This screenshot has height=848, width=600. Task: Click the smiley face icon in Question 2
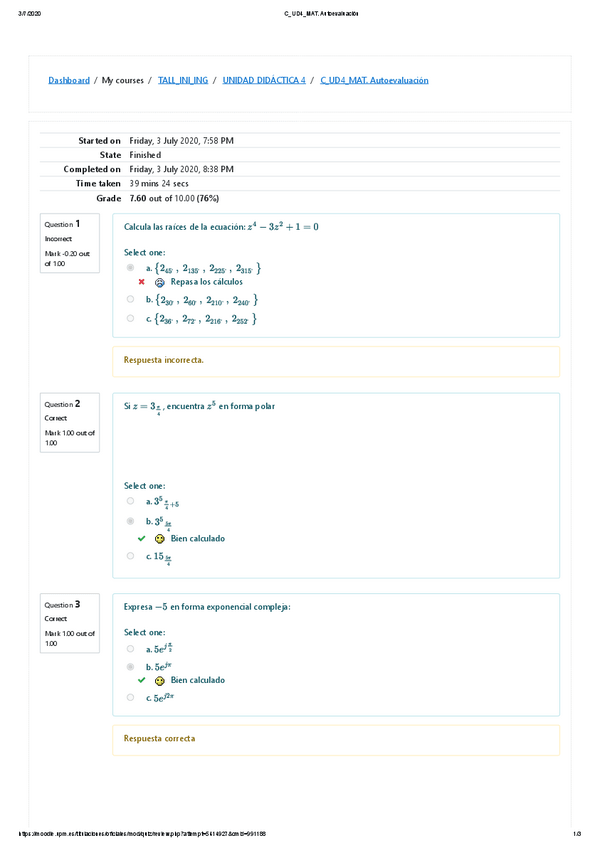160,539
